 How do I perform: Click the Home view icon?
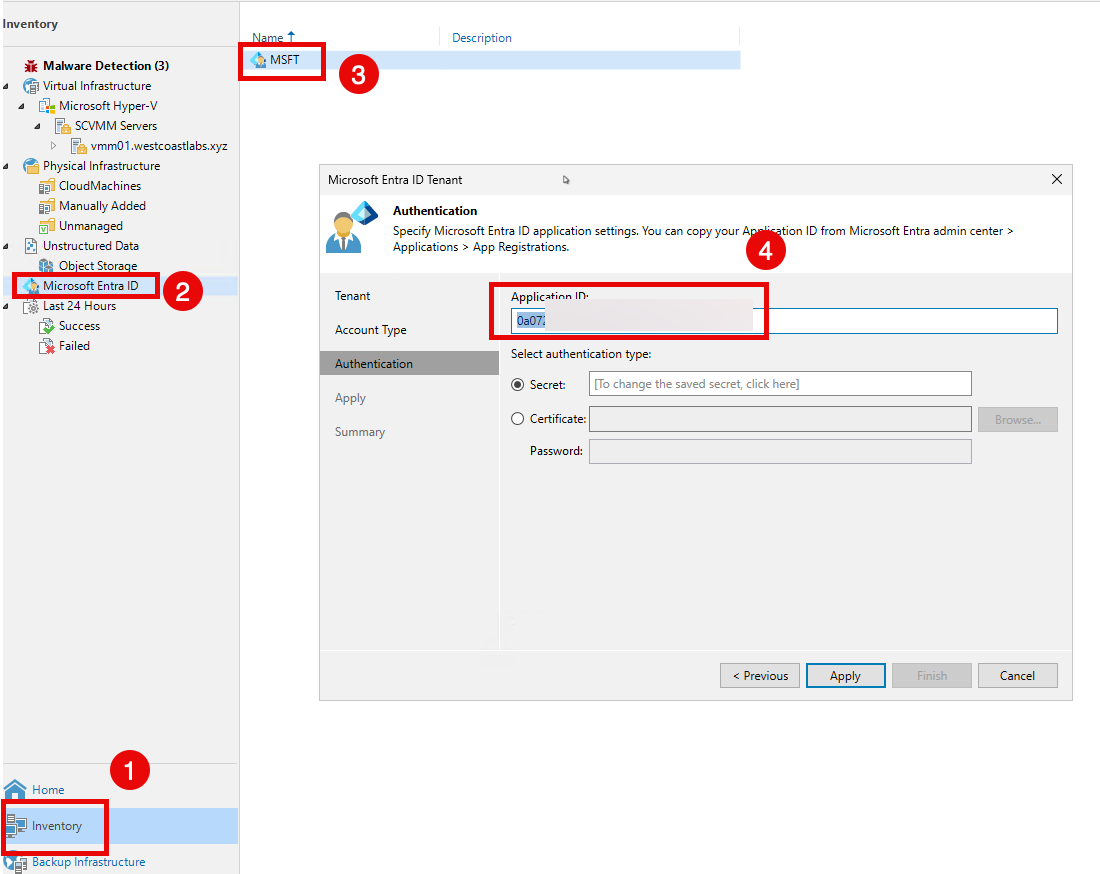pos(15,790)
